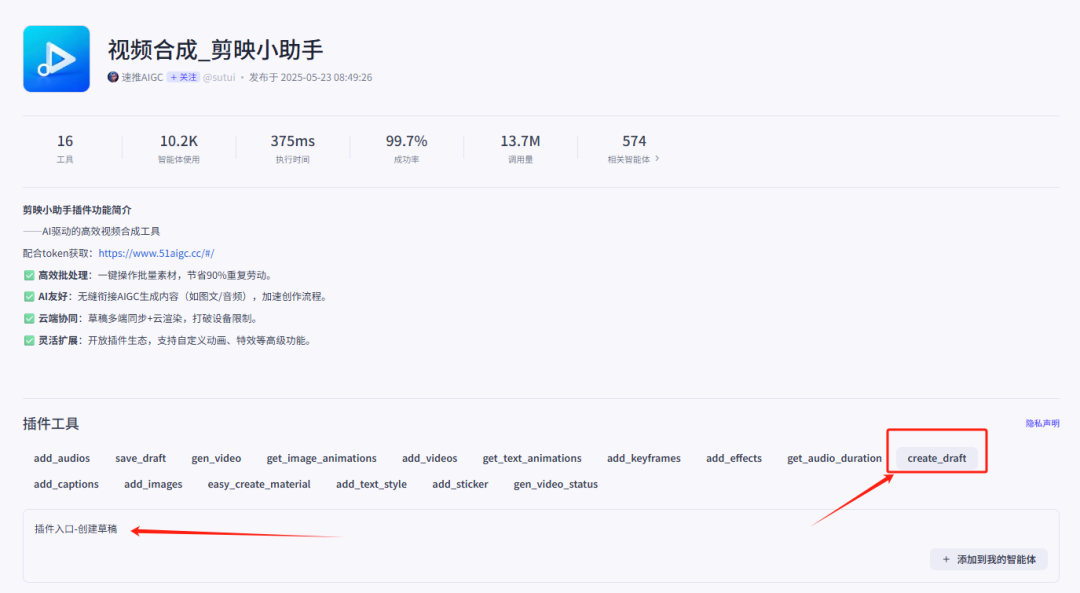Select the add_keyframes tool tab
Screen dimensions: 1080x593
point(643,458)
